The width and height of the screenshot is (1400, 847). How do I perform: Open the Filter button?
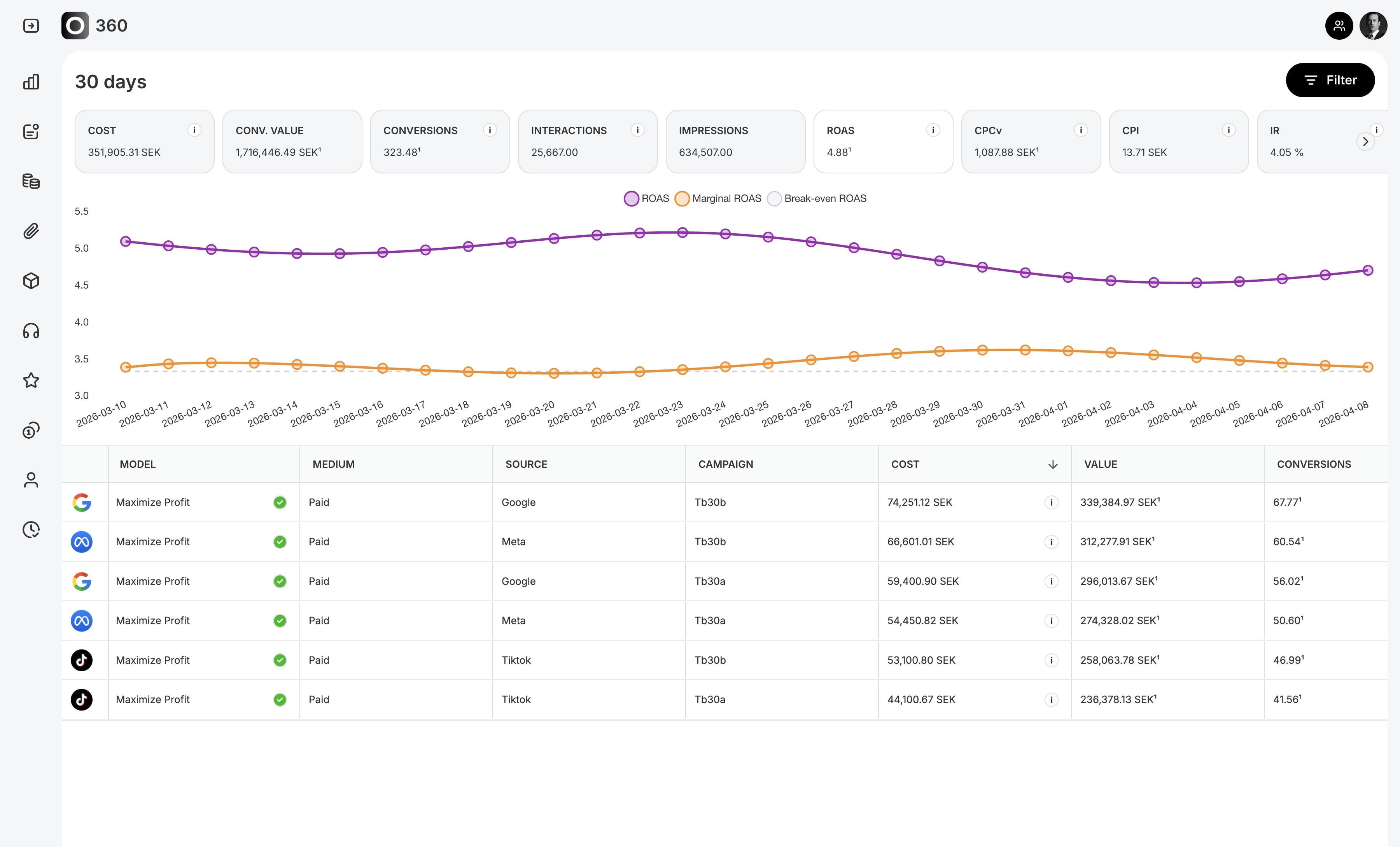click(x=1330, y=80)
